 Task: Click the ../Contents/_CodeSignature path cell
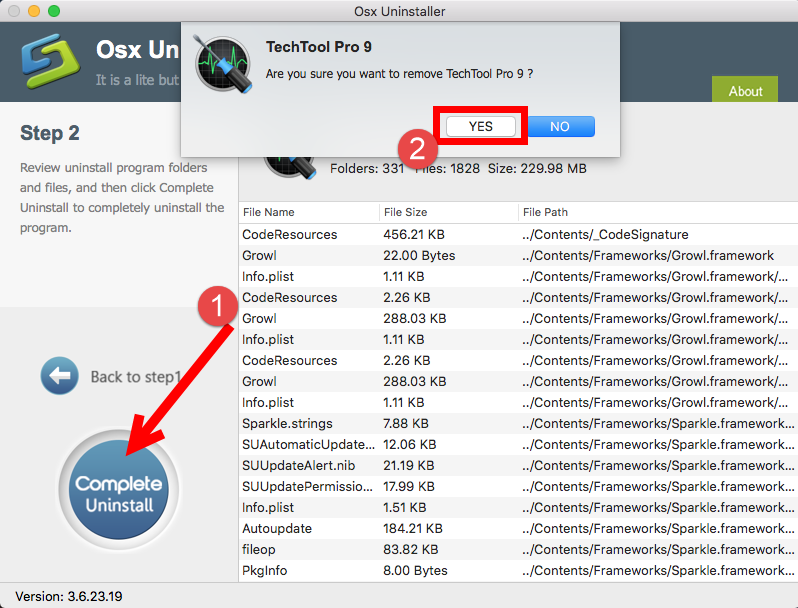pyautogui.click(x=605, y=235)
